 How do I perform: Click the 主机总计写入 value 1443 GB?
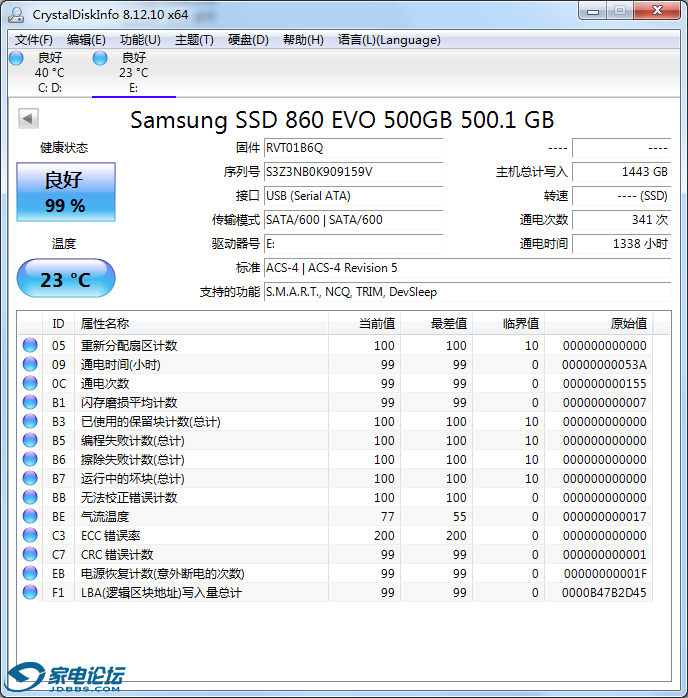click(x=622, y=172)
